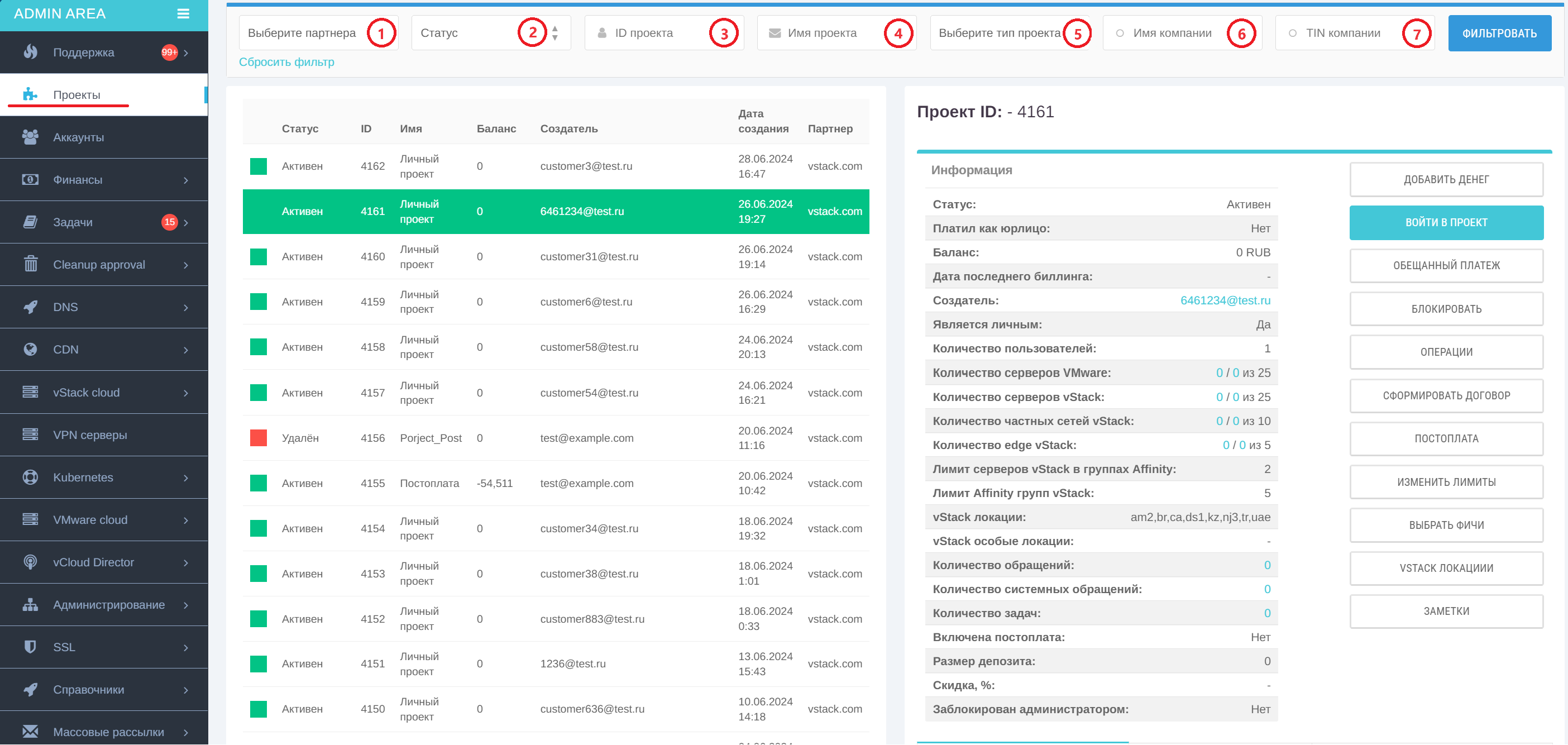Open the Выберите партнера dropdown

point(318,33)
